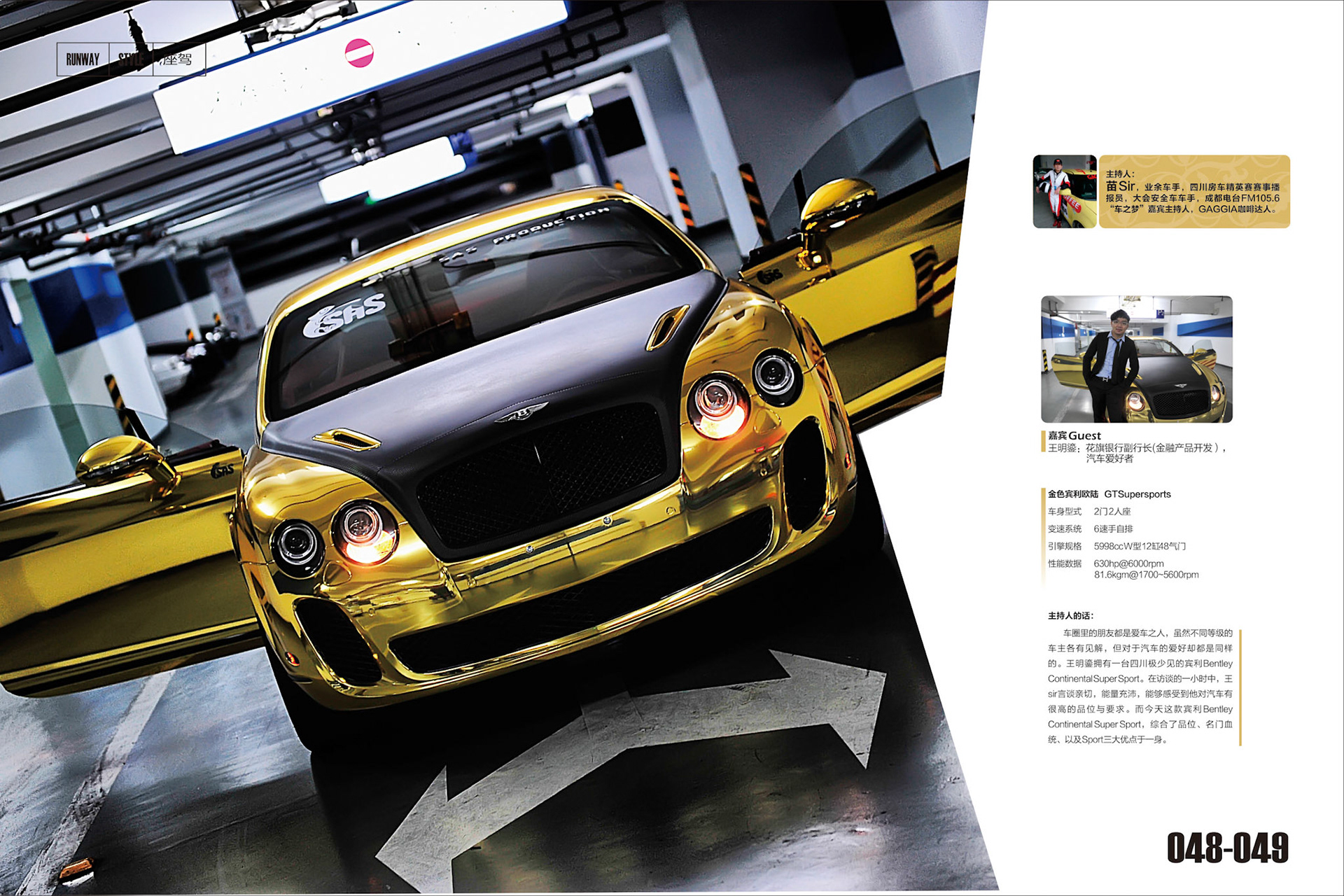Click the 主持人的话 heading
This screenshot has width=1344, height=896.
tap(1070, 616)
